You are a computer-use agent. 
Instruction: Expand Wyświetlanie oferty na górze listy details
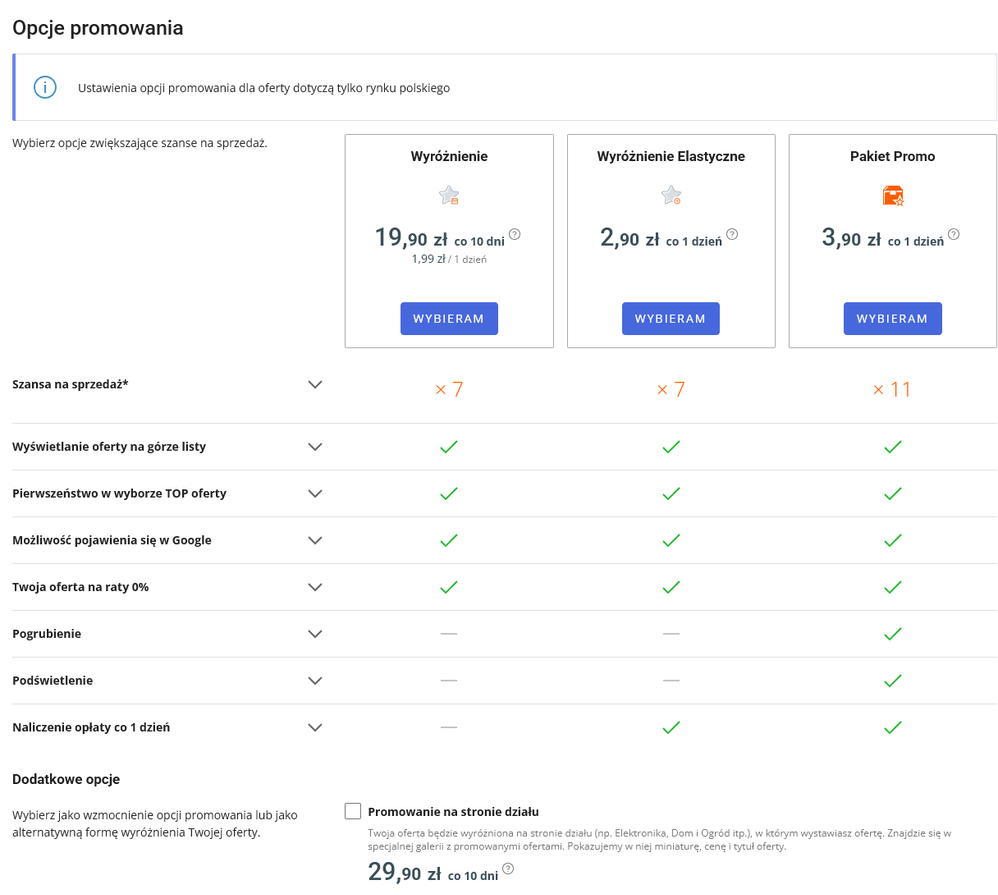click(x=315, y=447)
